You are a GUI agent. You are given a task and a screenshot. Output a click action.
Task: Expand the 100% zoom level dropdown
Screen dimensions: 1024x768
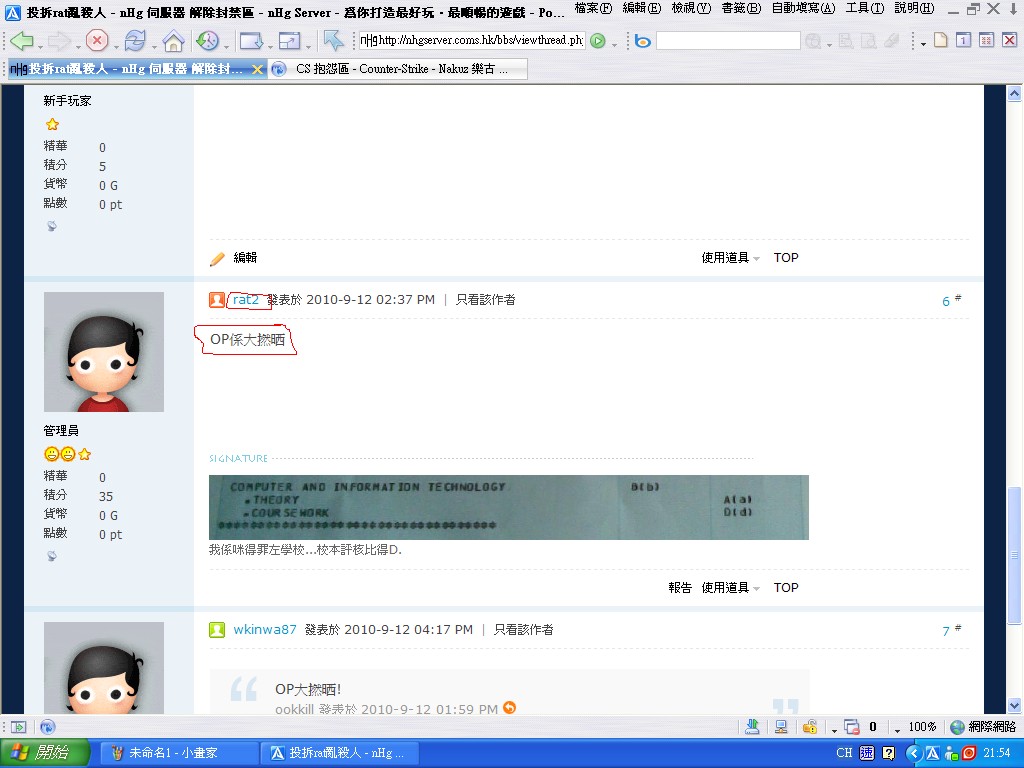[x=898, y=727]
